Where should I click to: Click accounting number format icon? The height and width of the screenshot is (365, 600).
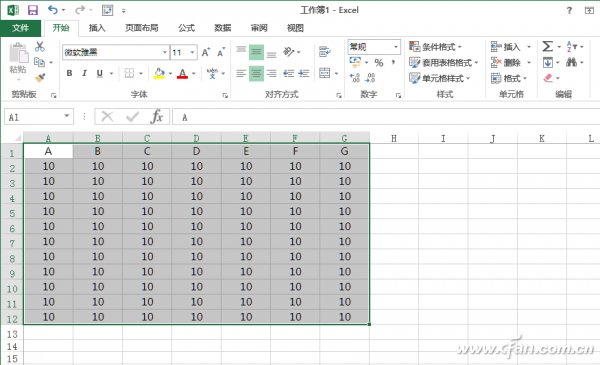pos(355,62)
